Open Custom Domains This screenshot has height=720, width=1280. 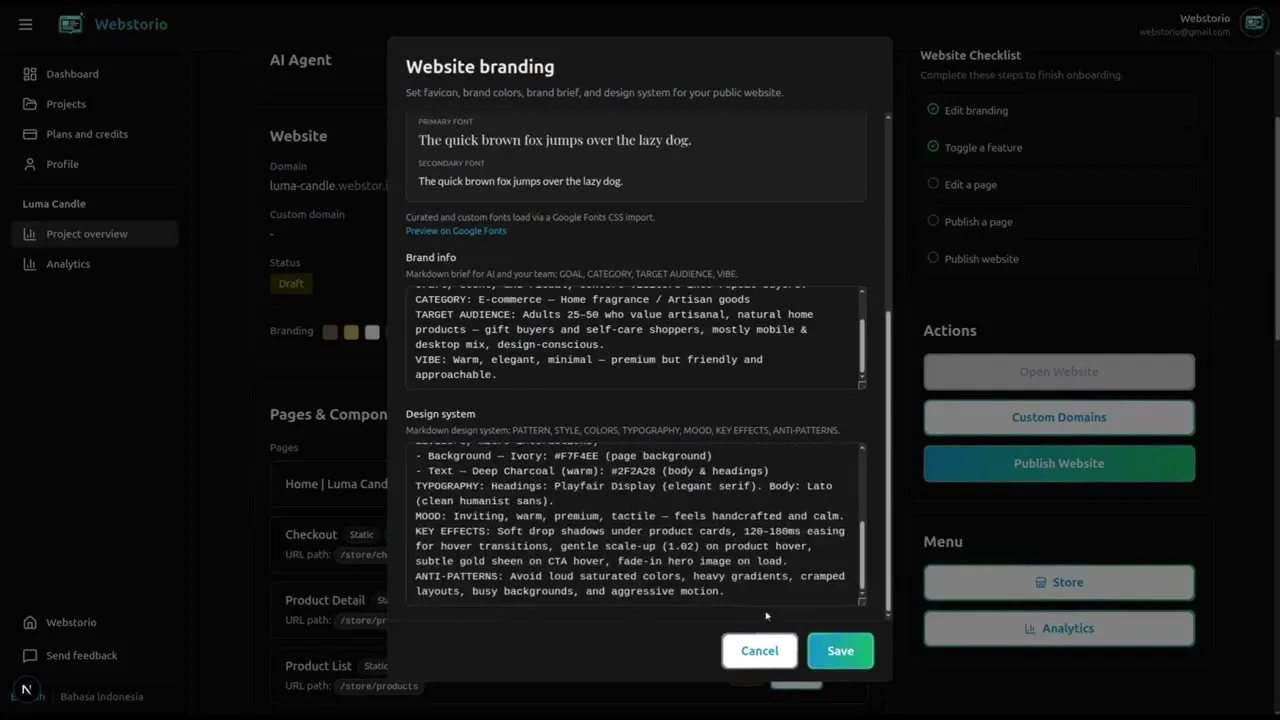[1059, 418]
